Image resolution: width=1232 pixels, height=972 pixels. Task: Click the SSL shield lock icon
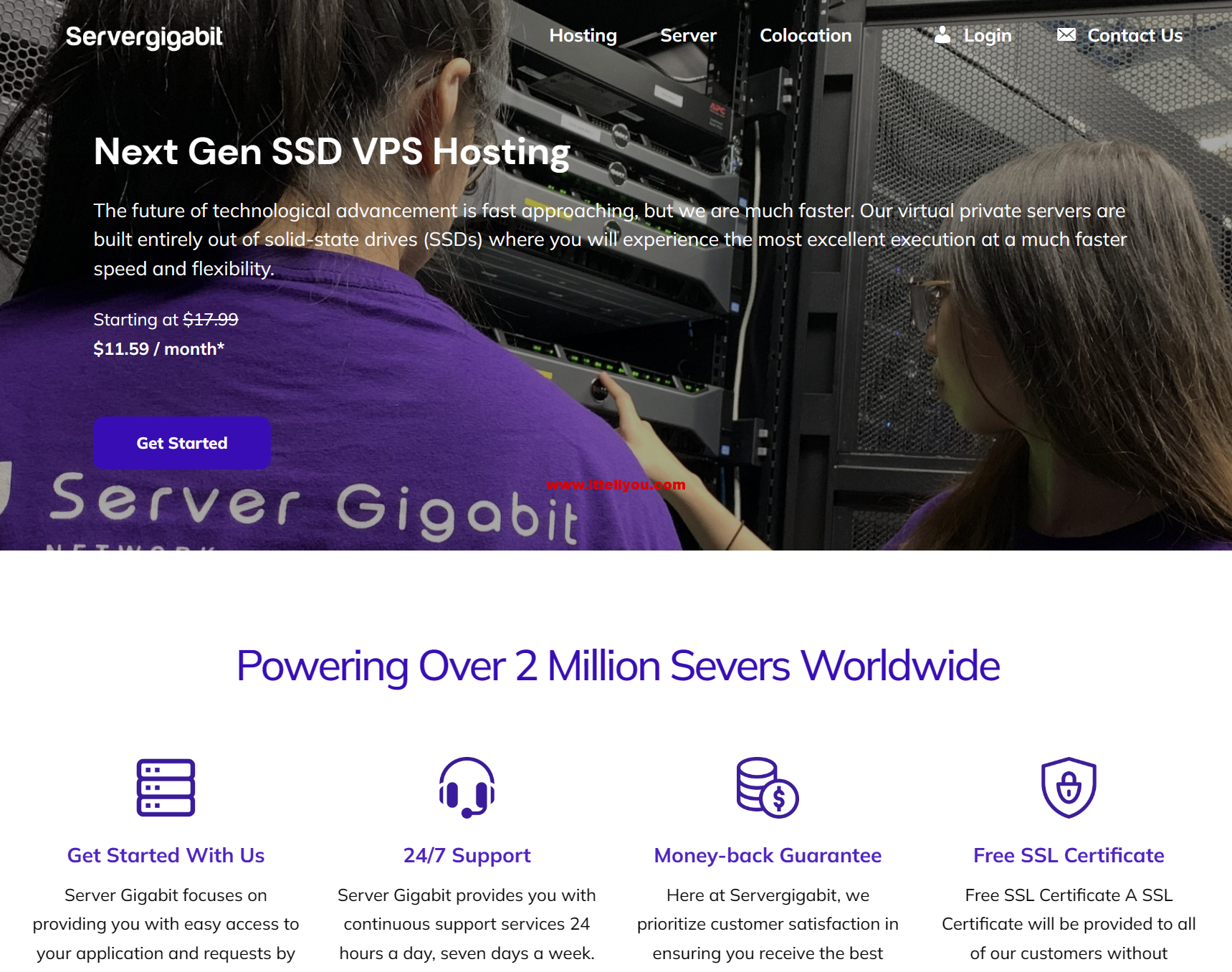click(x=1069, y=787)
